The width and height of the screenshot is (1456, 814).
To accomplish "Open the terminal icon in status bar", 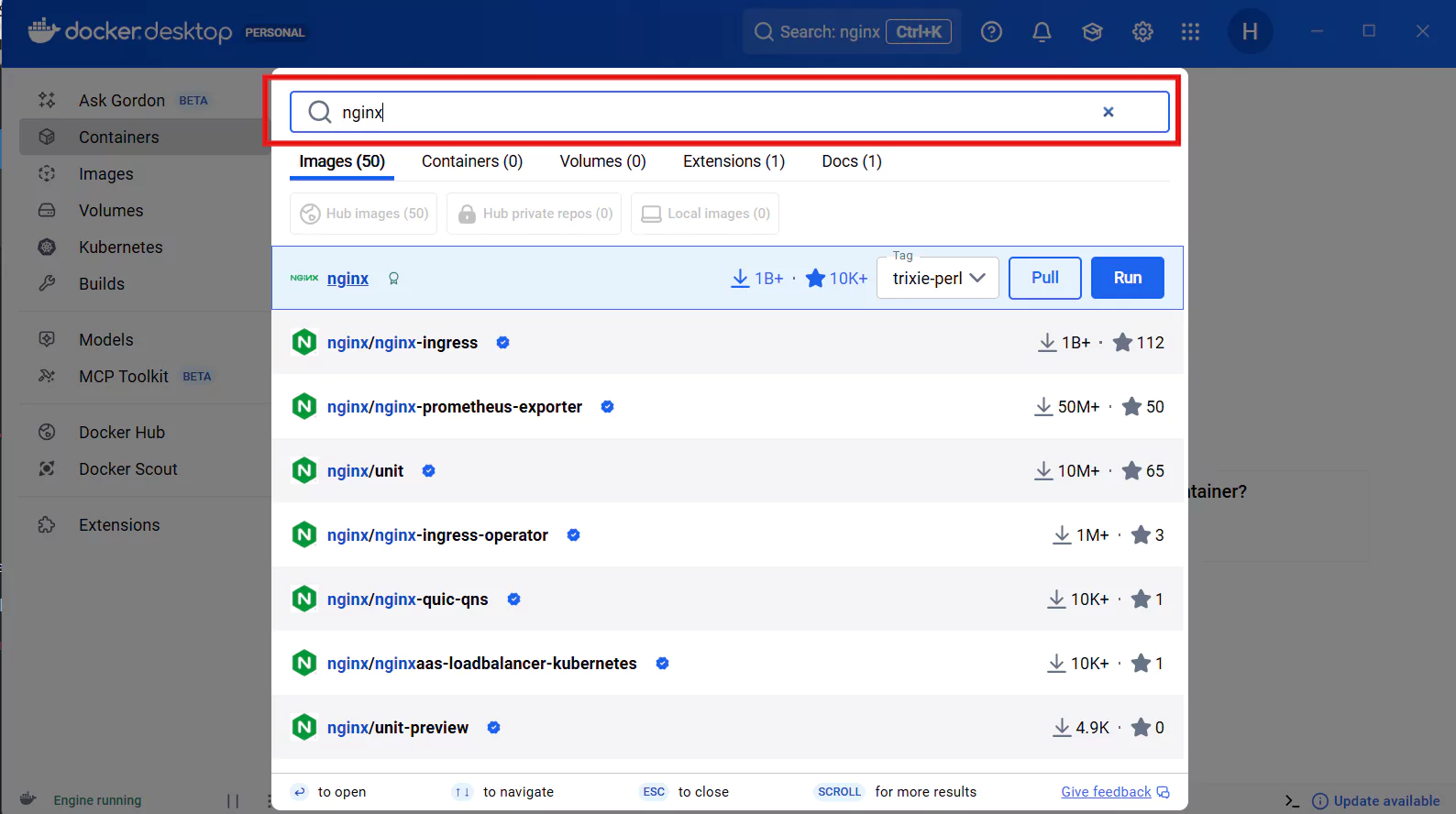I will click(1292, 800).
